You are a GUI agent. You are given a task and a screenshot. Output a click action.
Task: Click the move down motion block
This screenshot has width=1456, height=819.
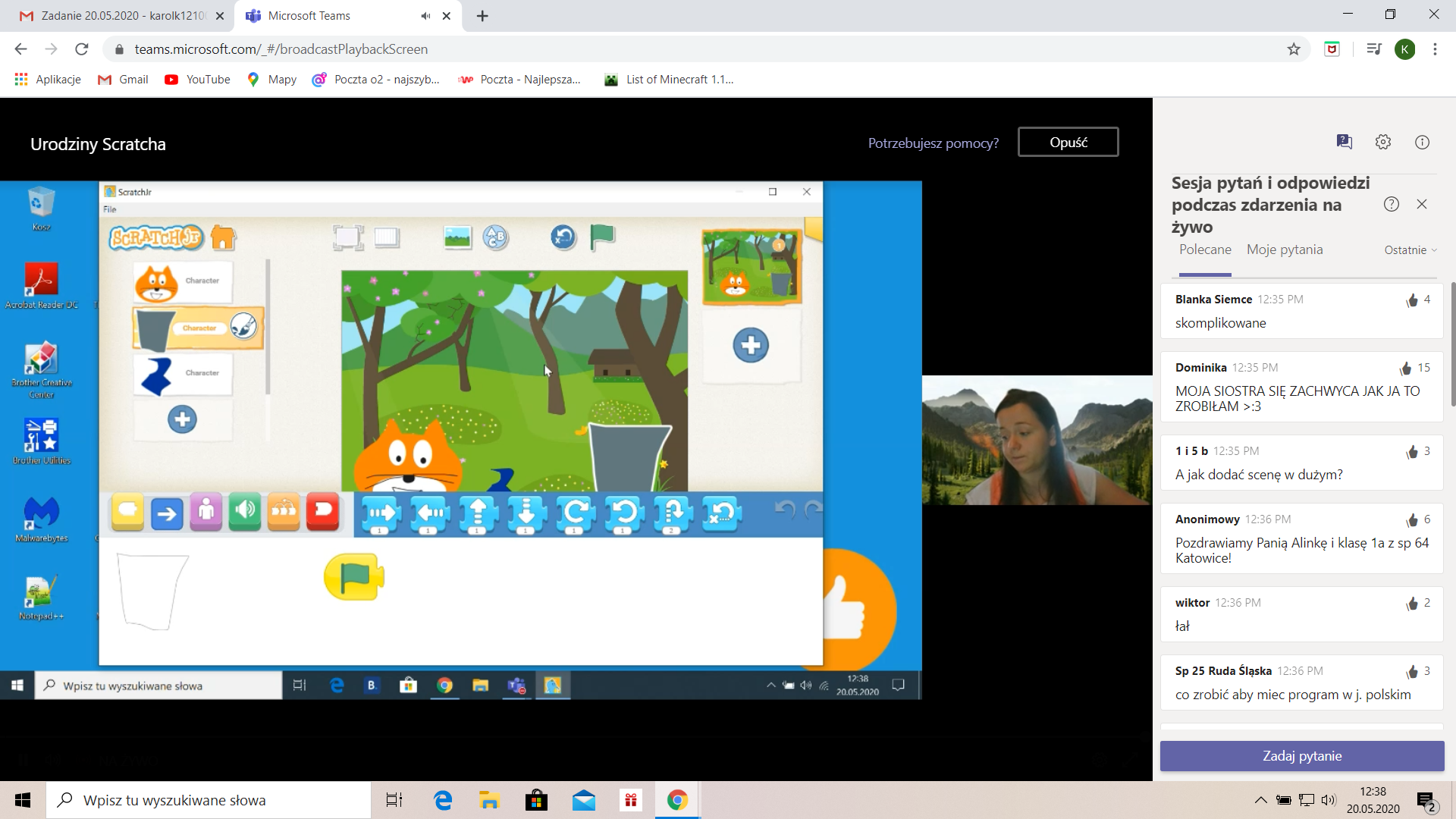pos(526,515)
